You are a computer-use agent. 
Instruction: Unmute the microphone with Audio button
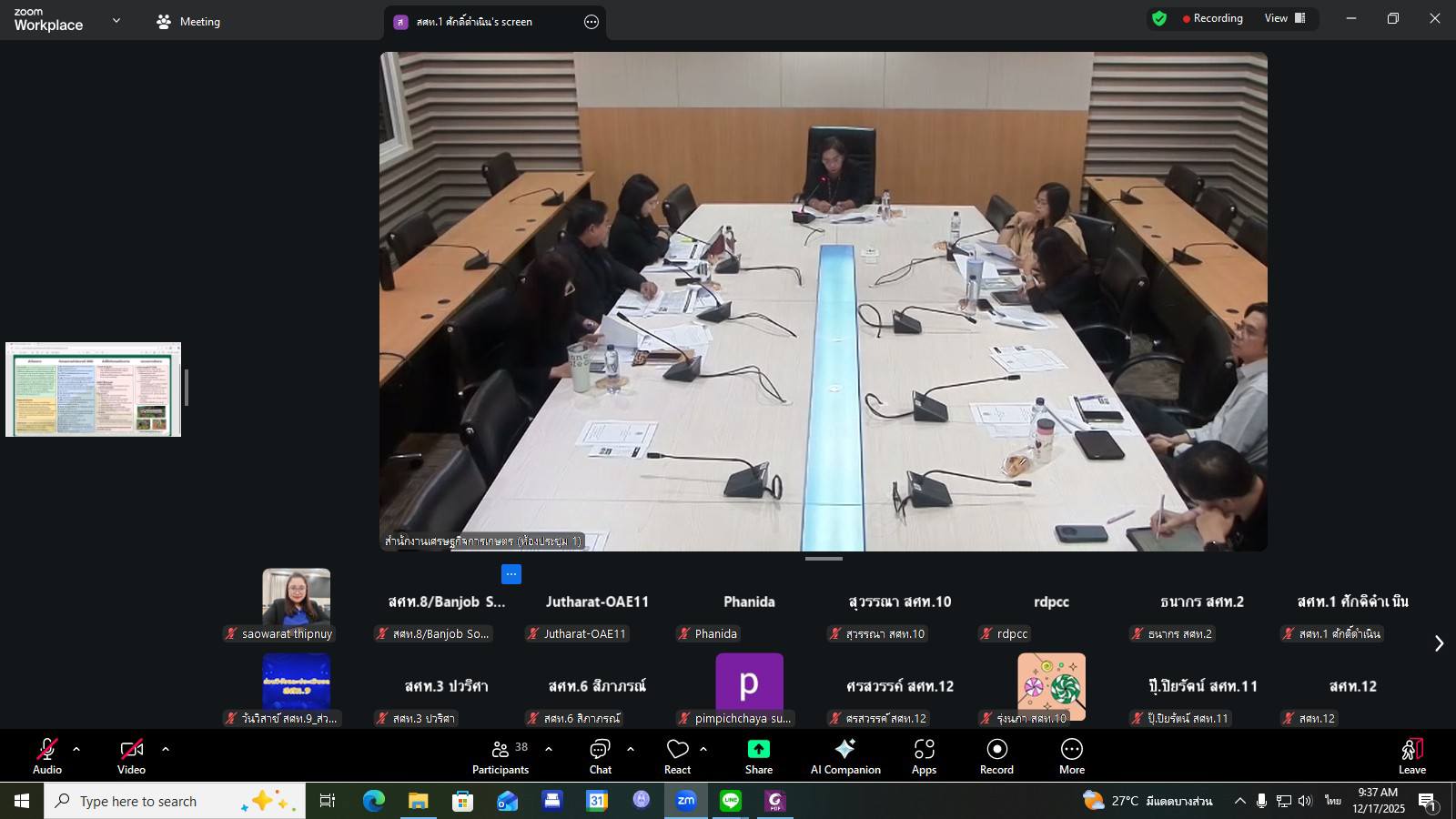pyautogui.click(x=47, y=756)
